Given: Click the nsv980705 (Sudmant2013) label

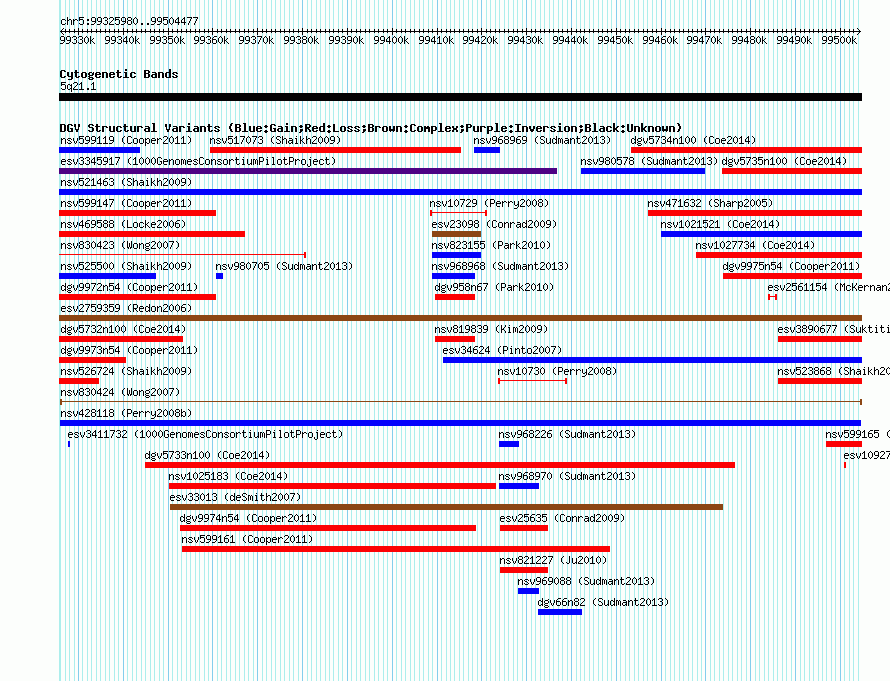Looking at the screenshot, I should pyautogui.click(x=284, y=266).
